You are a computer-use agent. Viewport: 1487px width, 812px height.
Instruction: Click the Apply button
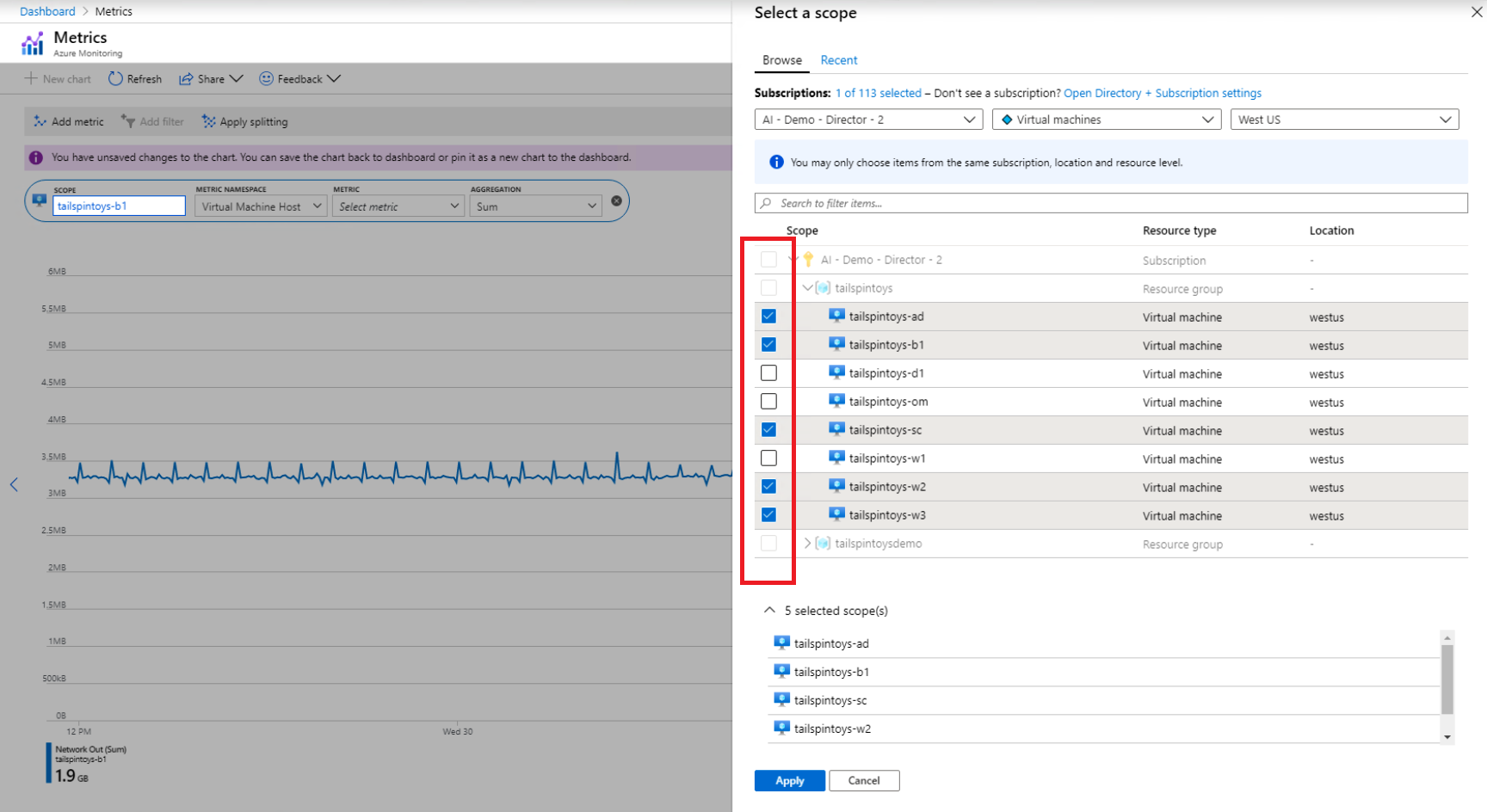(789, 780)
